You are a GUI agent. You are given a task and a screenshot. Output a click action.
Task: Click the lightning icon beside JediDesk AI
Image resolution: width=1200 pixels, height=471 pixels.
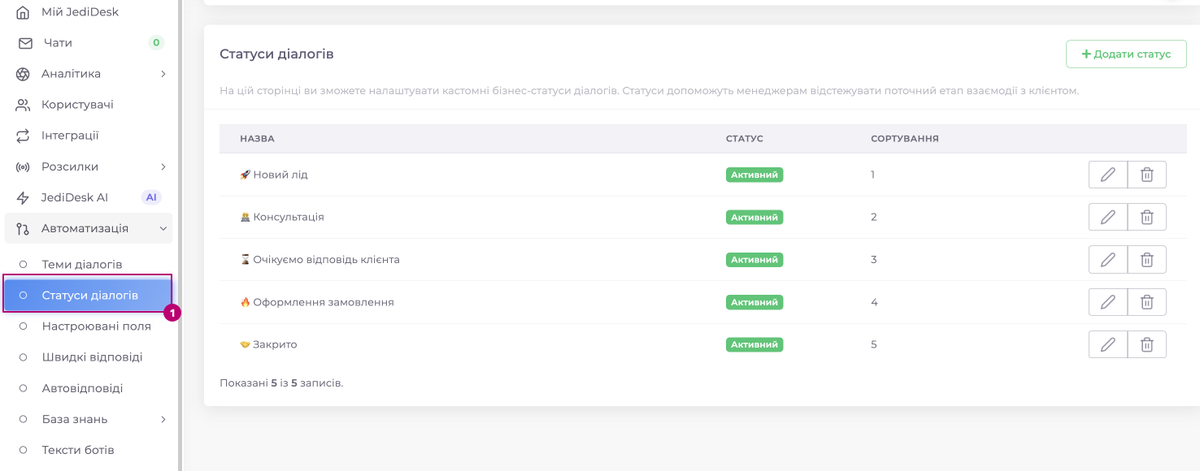pyautogui.click(x=23, y=198)
